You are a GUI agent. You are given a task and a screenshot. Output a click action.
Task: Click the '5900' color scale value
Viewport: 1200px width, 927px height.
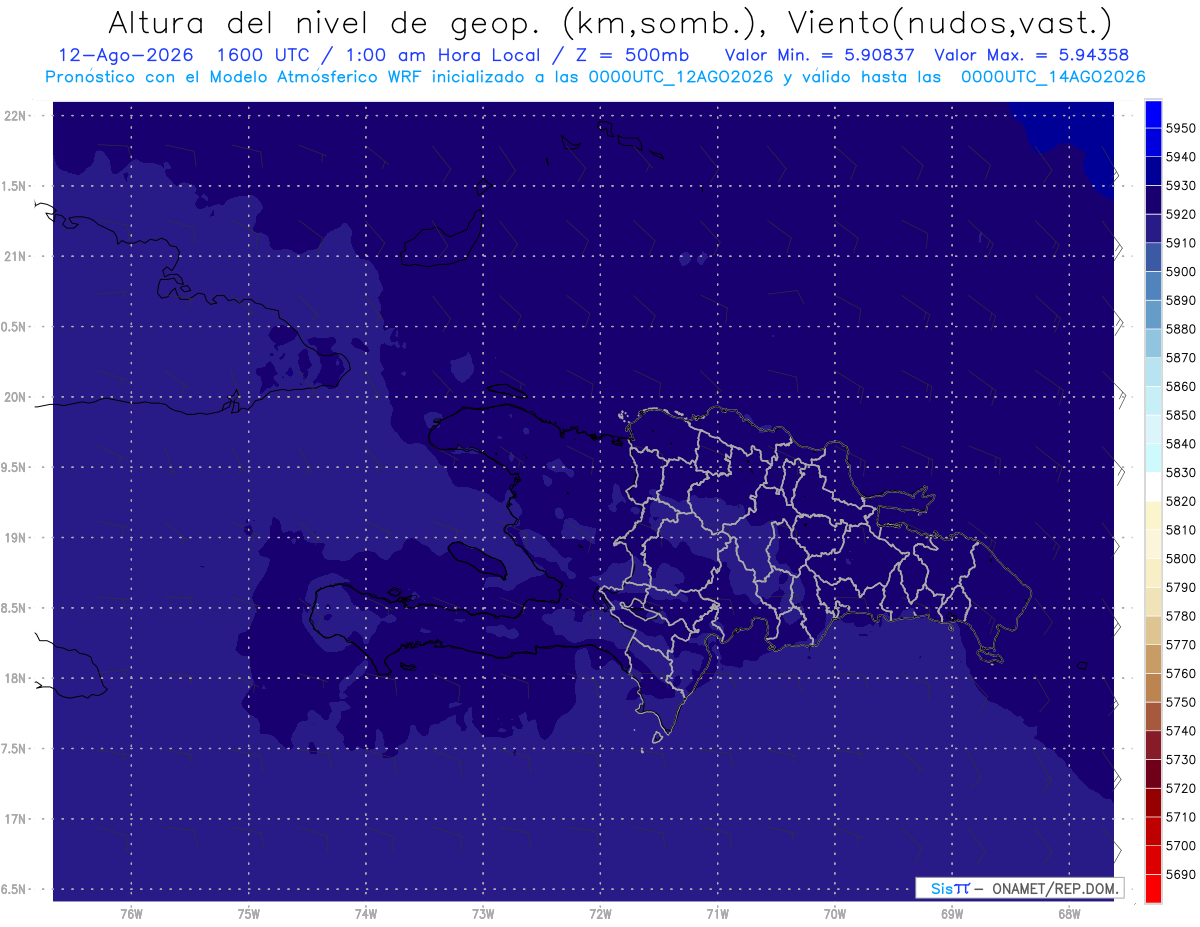click(1181, 271)
